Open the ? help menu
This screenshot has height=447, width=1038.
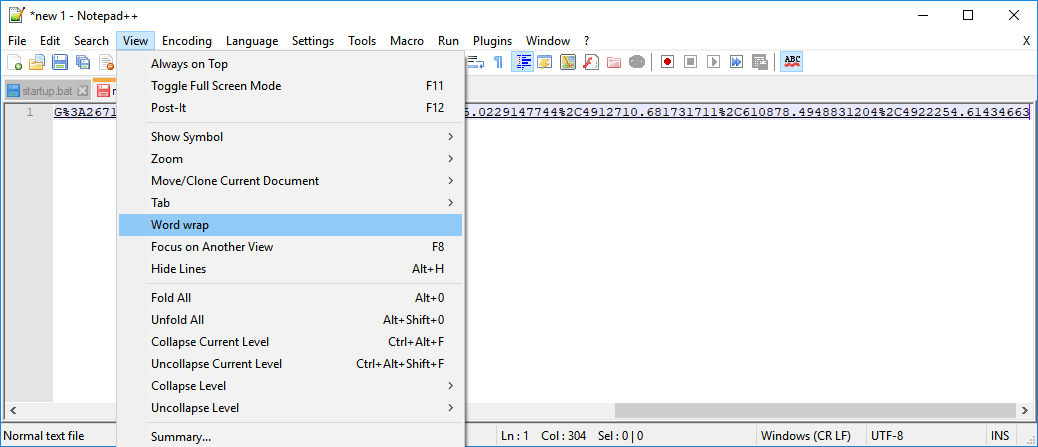[587, 41]
